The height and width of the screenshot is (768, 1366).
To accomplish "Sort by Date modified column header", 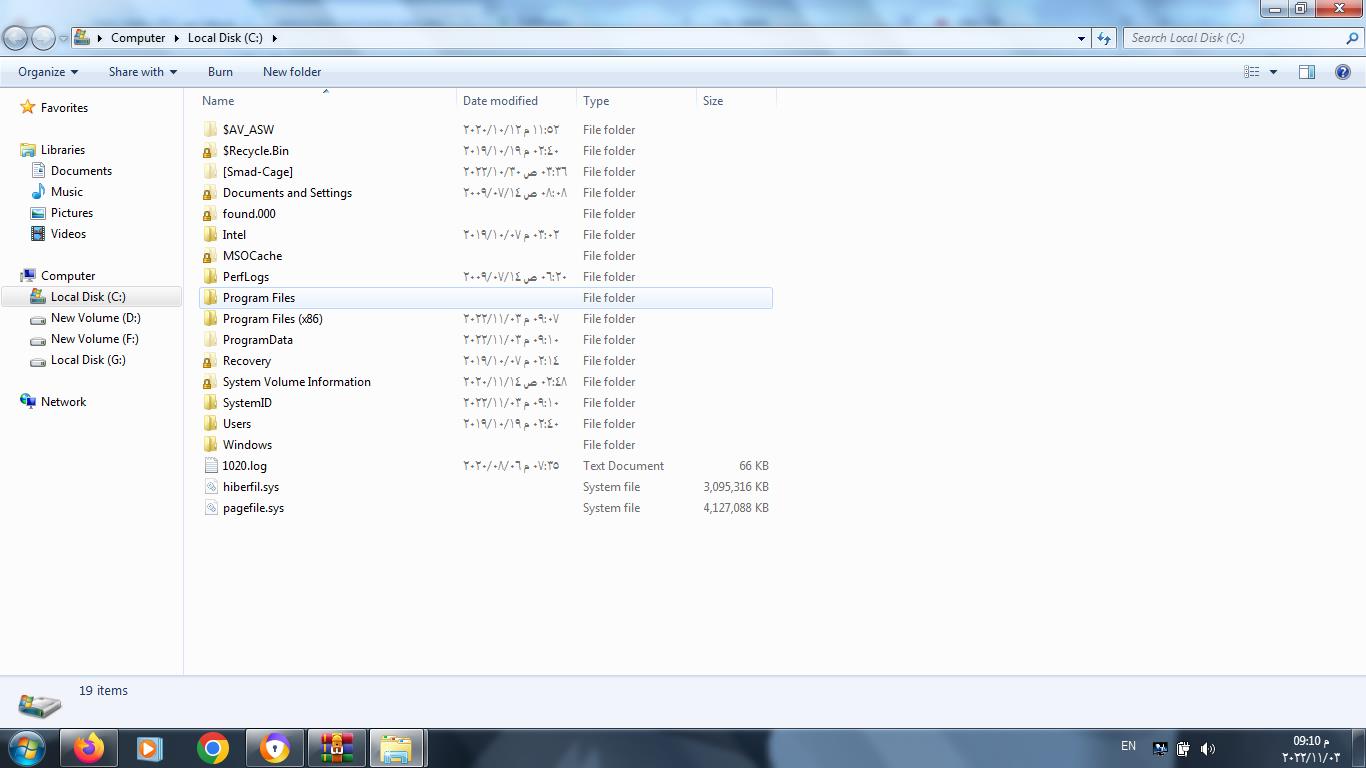I will [x=500, y=101].
